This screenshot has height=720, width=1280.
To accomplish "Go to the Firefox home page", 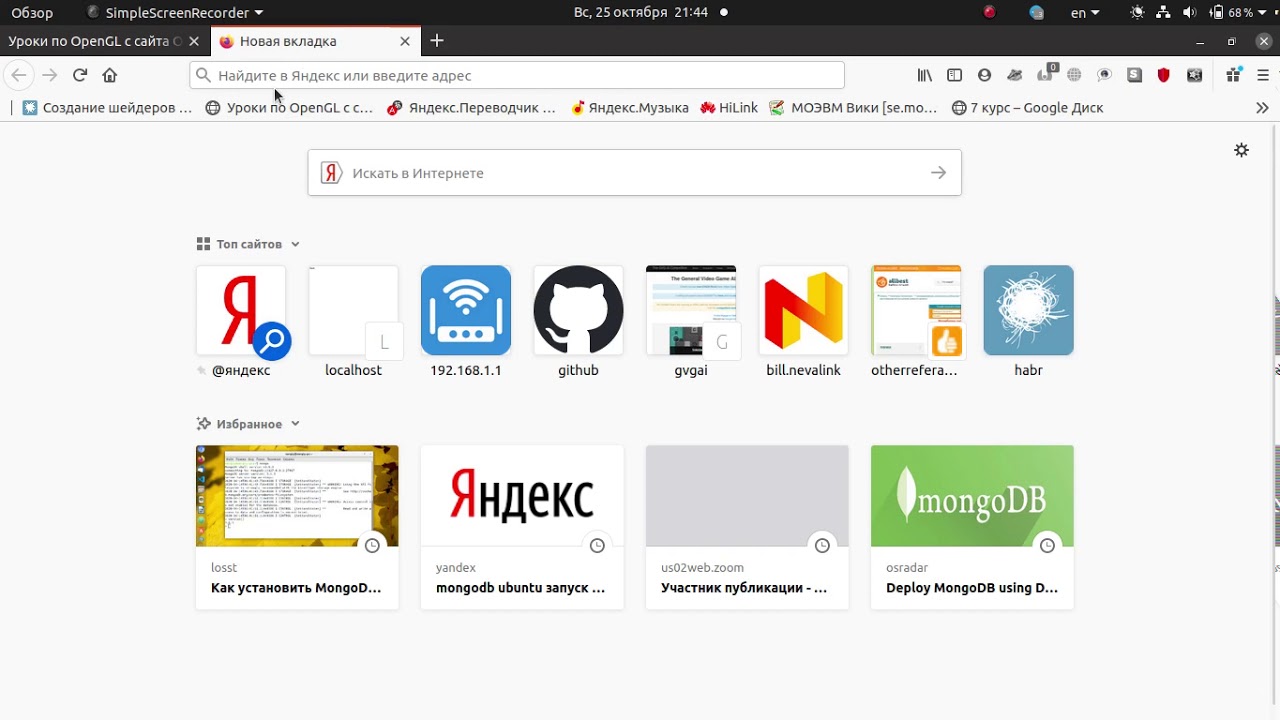I will 110,75.
